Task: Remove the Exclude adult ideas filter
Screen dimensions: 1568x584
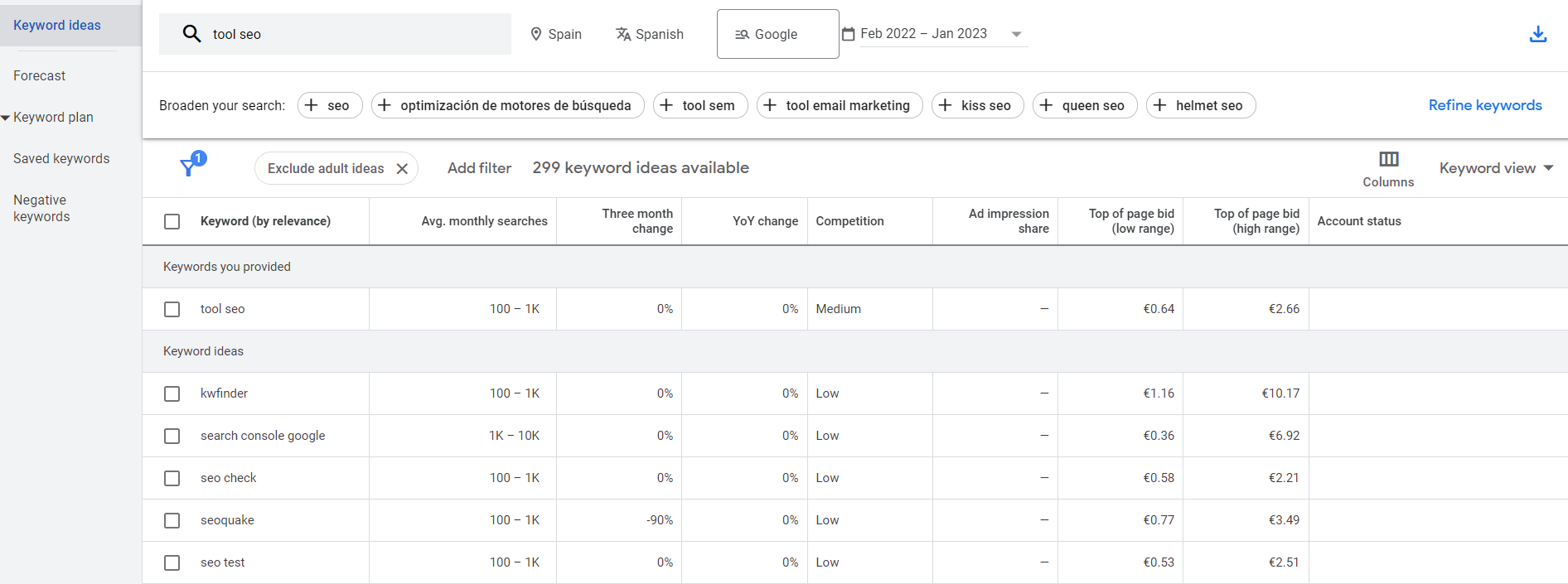Action: 402,168
